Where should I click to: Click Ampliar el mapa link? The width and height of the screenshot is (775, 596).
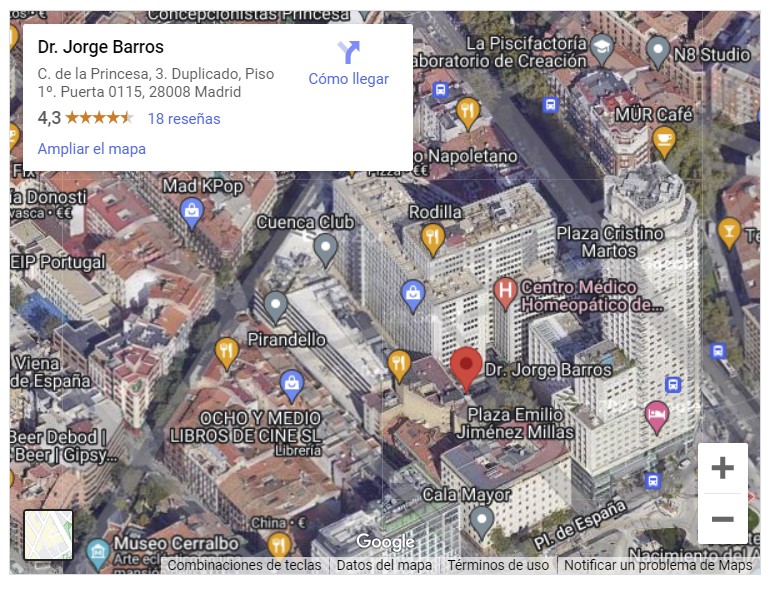pos(91,149)
